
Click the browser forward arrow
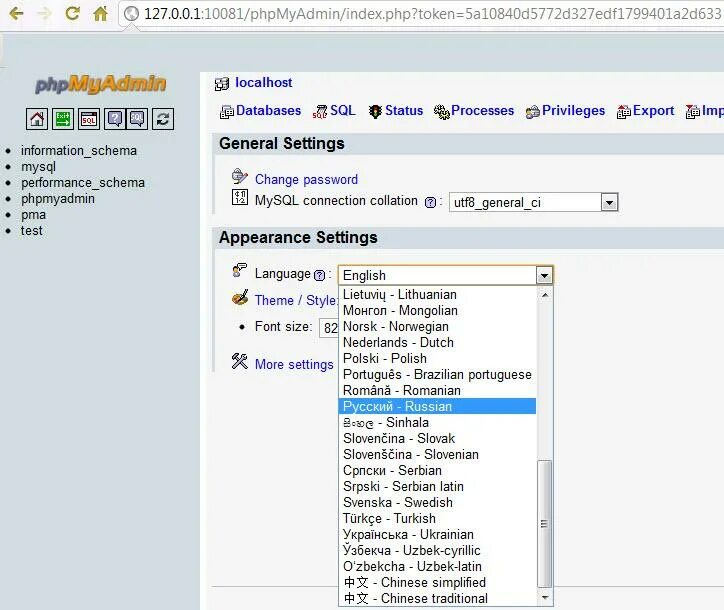point(44,13)
